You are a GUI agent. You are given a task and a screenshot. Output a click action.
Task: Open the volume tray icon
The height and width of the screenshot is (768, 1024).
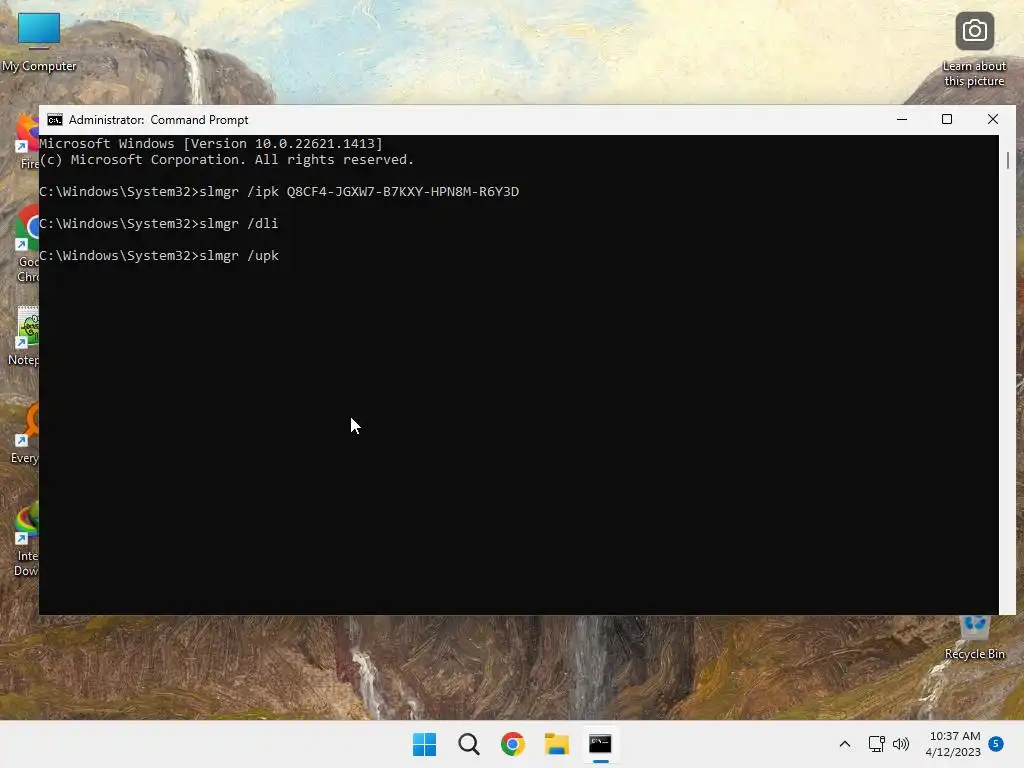coord(901,744)
